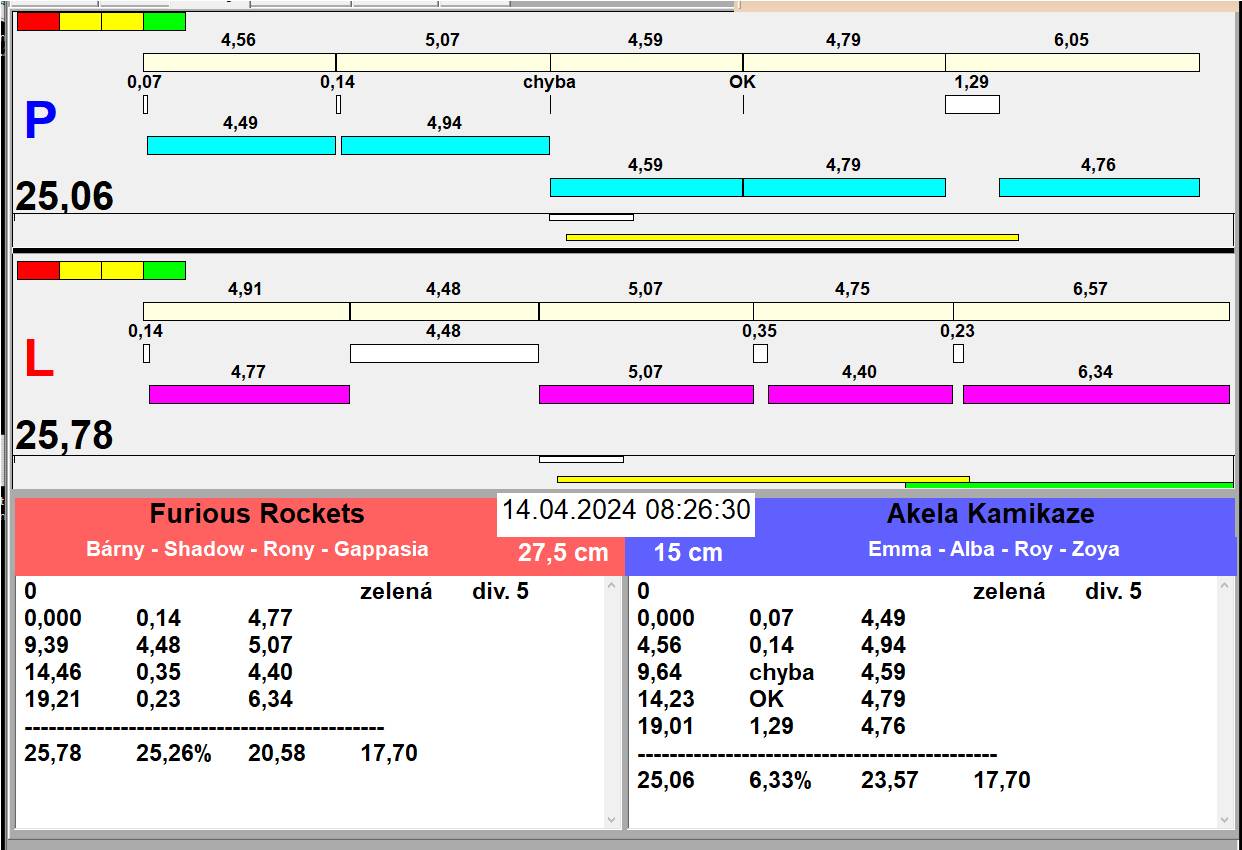The image size is (1242, 850).
Task: Select the magenta bar labeled 4,77
Action: 249,394
